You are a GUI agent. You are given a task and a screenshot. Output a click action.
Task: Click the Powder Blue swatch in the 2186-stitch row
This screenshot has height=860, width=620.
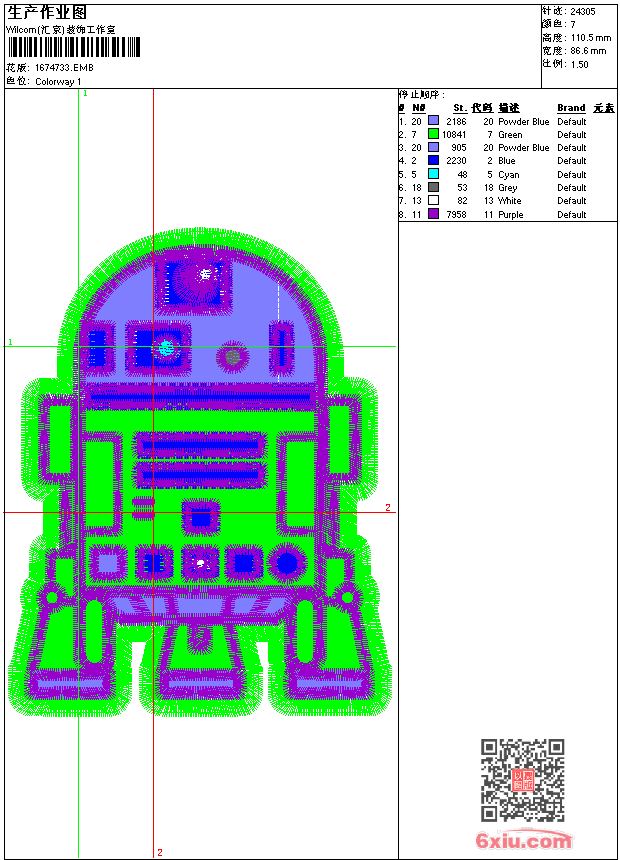[433, 121]
